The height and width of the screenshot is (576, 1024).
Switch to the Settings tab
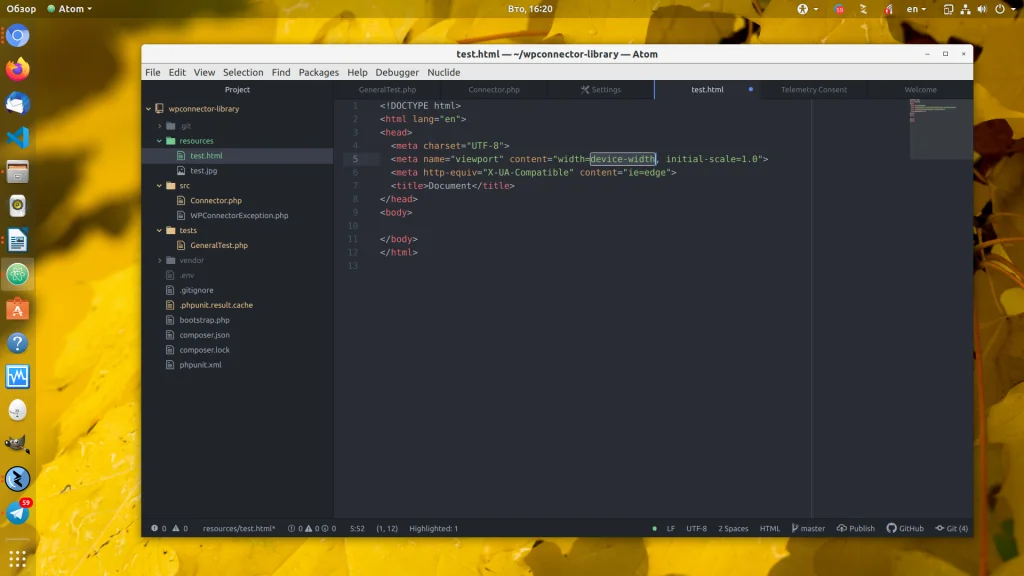[601, 90]
